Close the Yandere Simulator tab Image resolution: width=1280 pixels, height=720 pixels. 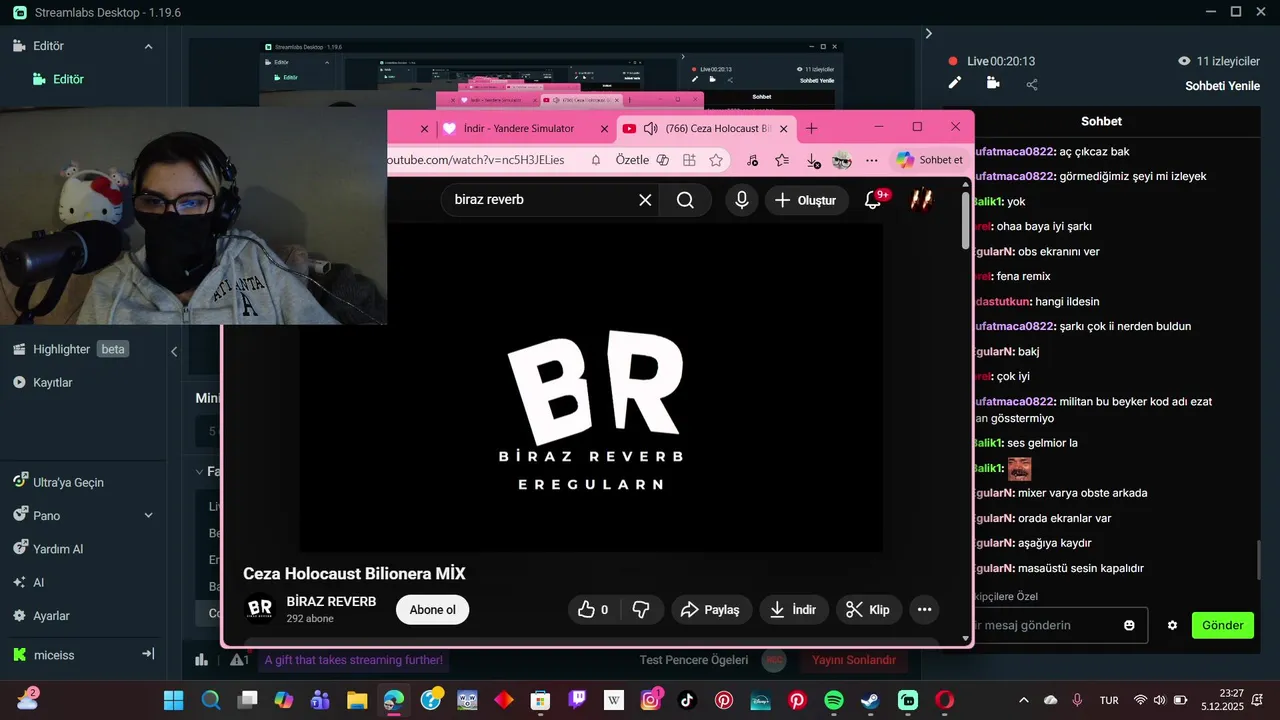604,128
